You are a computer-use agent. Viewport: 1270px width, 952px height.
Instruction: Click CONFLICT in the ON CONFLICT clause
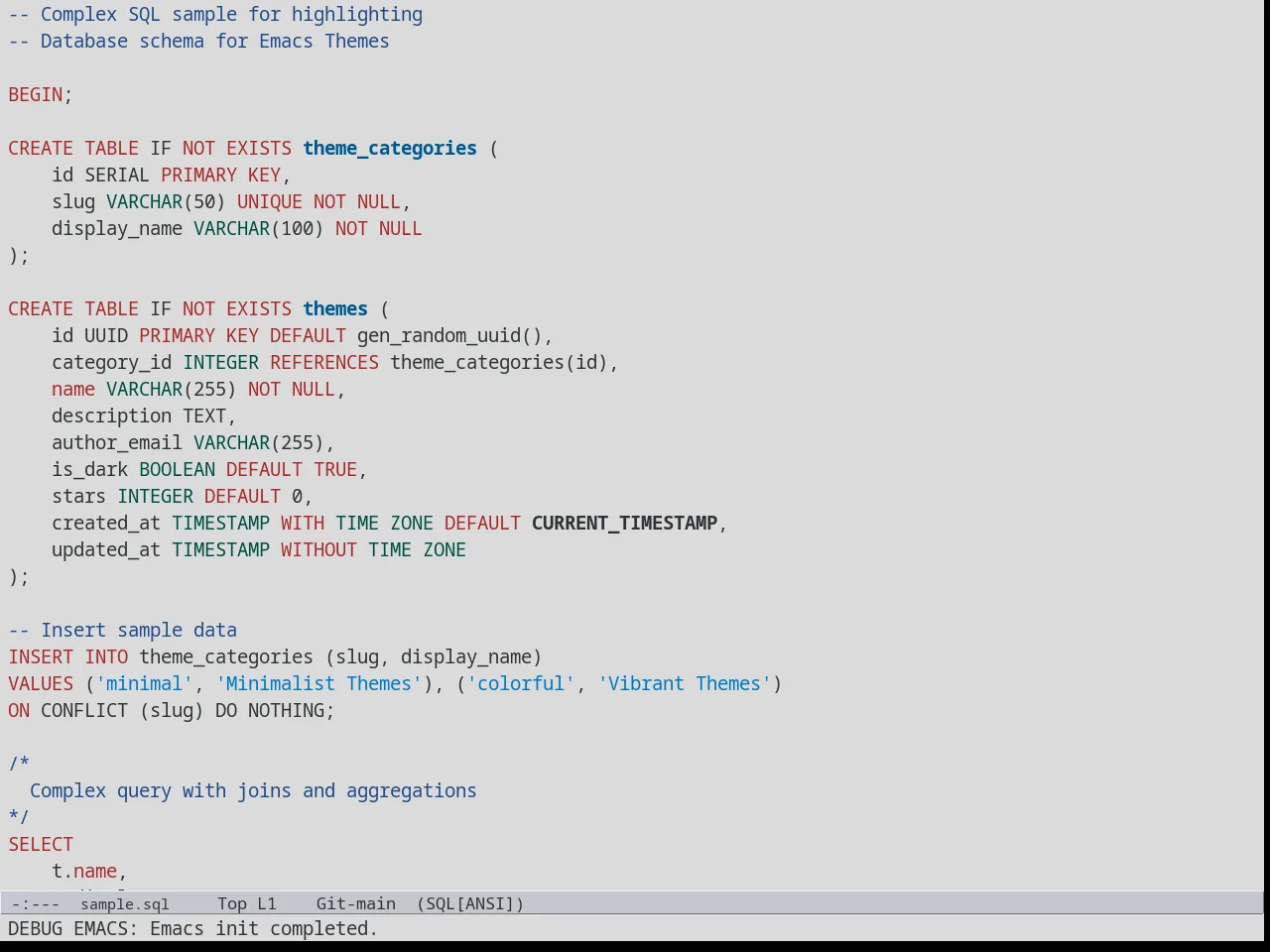(84, 711)
